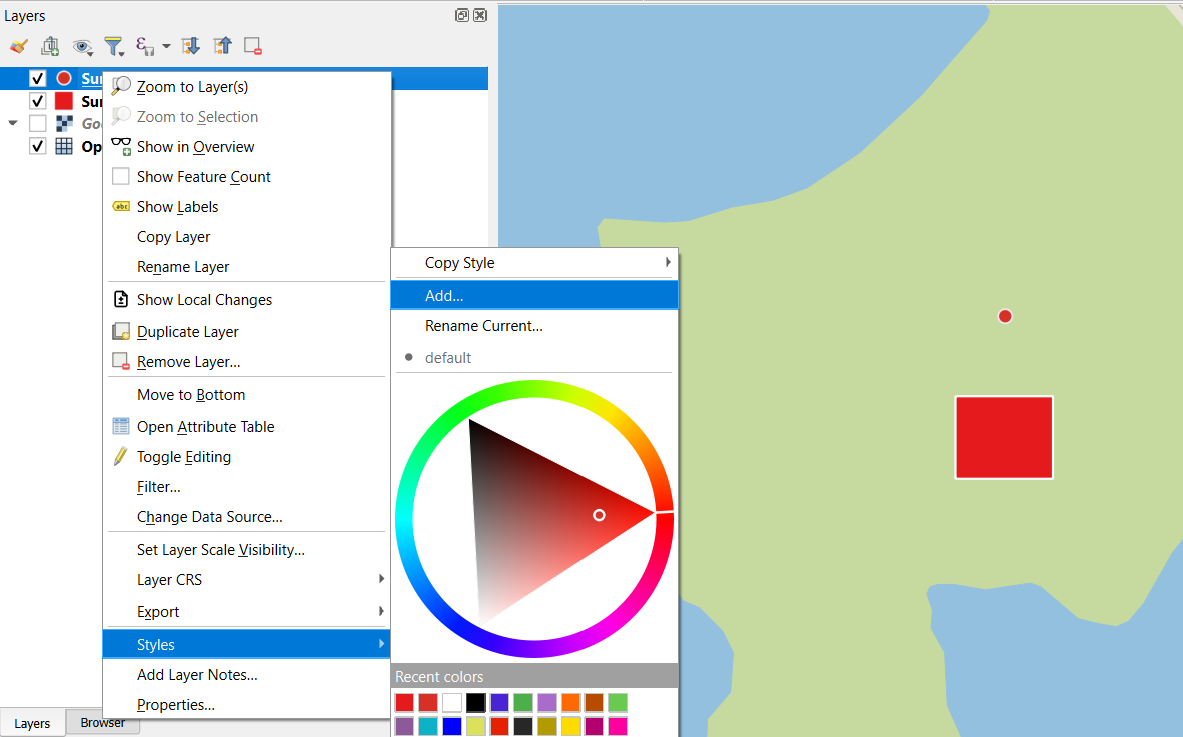The height and width of the screenshot is (737, 1183).
Task: Switch to the Browser tab
Action: [x=101, y=722]
